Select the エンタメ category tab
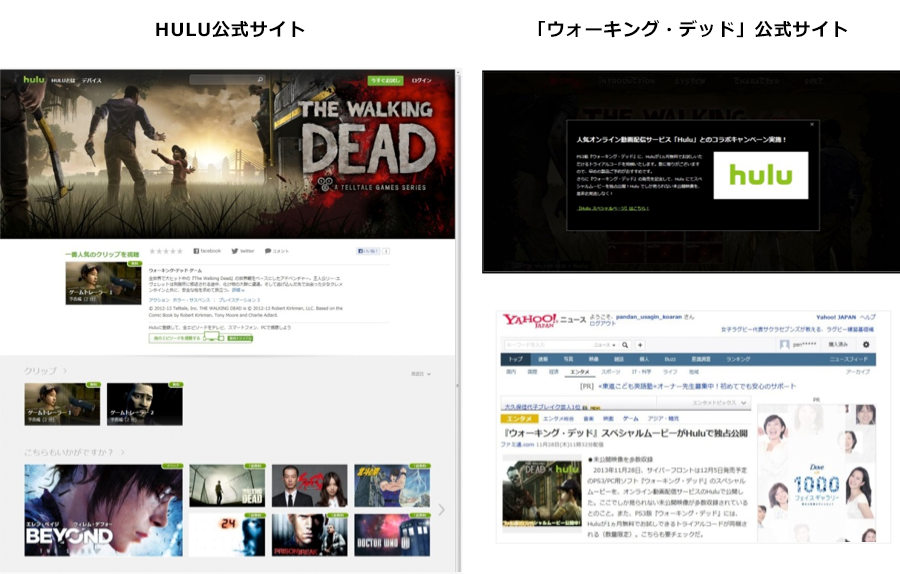900x574 pixels. [x=579, y=372]
